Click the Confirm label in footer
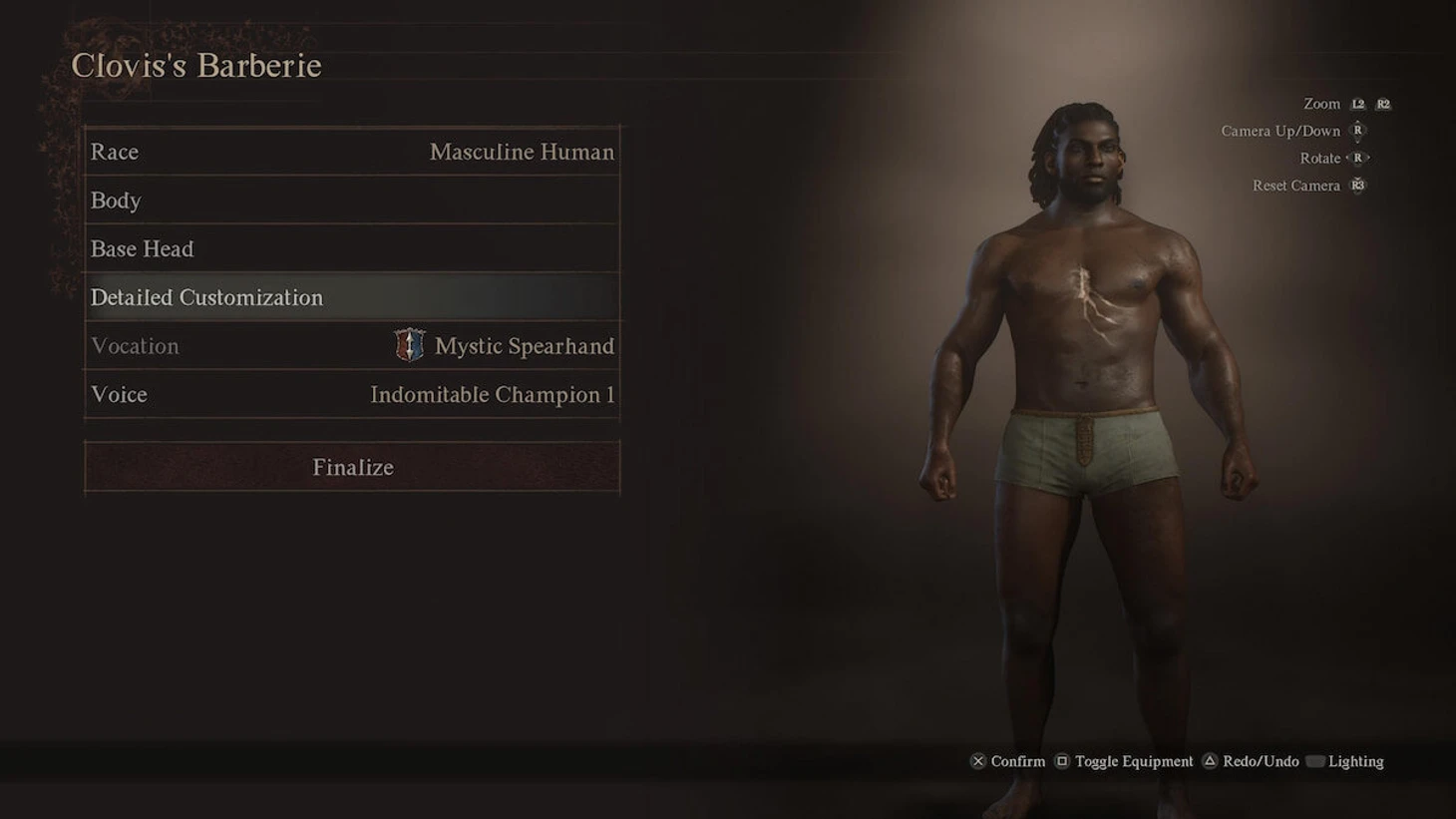The width and height of the screenshot is (1456, 819). point(1018,761)
